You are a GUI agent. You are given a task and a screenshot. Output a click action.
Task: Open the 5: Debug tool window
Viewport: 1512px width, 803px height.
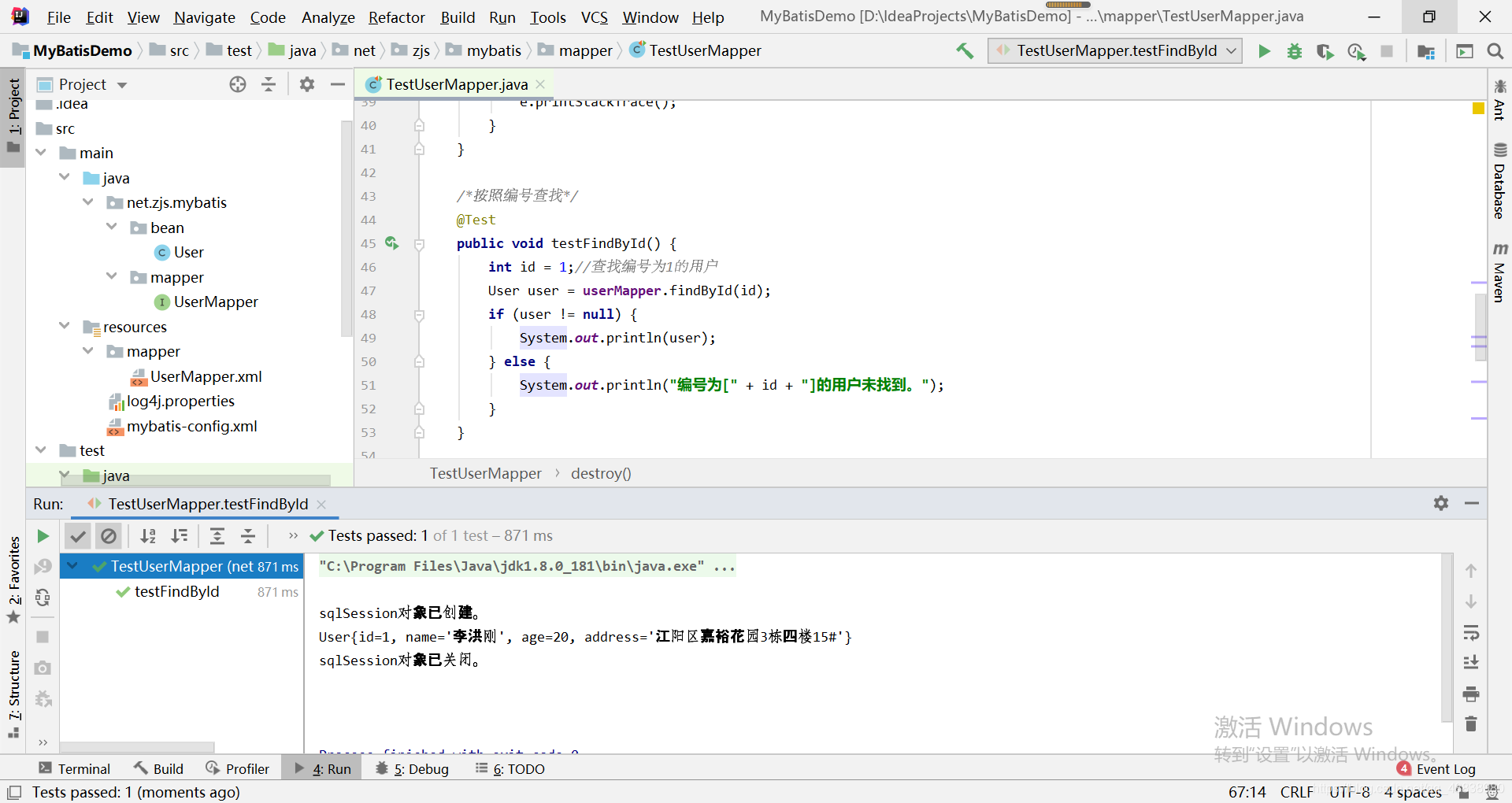click(x=412, y=769)
